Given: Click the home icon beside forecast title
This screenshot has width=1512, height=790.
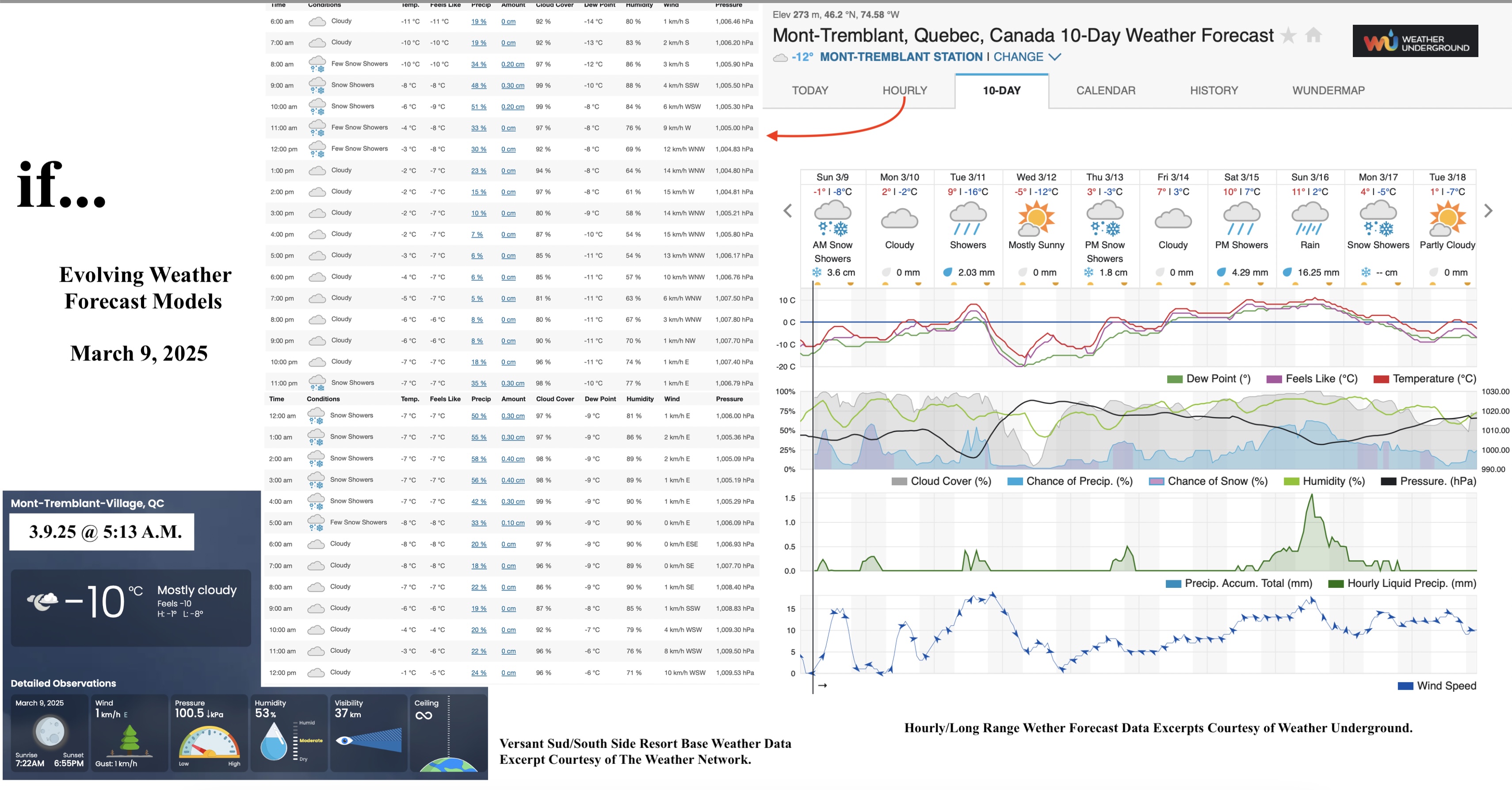Looking at the screenshot, I should pos(1313,35).
